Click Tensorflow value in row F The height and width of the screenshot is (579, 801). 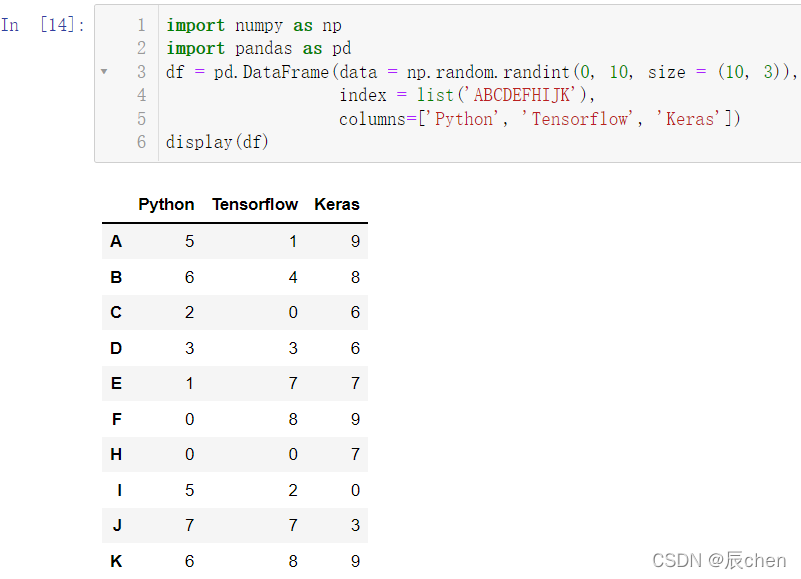click(293, 419)
